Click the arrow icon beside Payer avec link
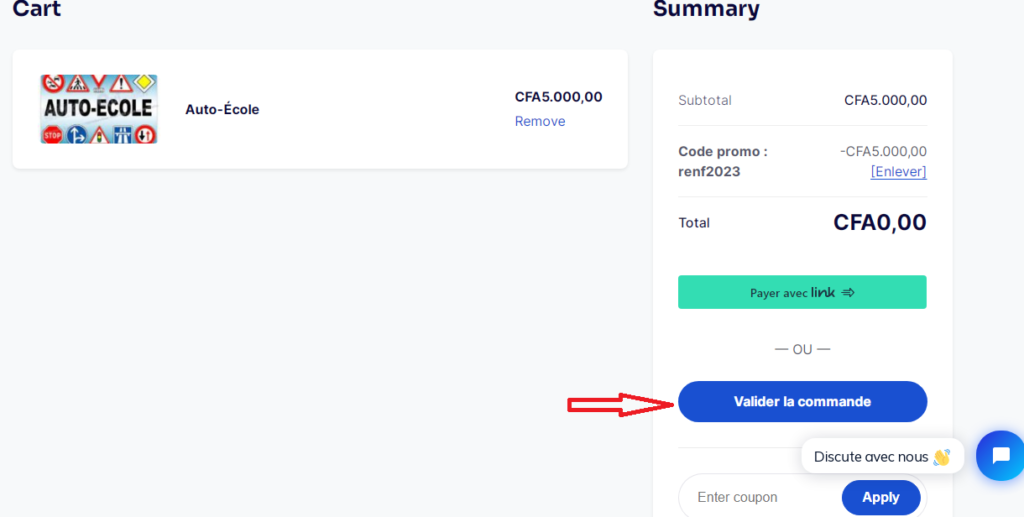The width and height of the screenshot is (1024, 517). click(848, 292)
